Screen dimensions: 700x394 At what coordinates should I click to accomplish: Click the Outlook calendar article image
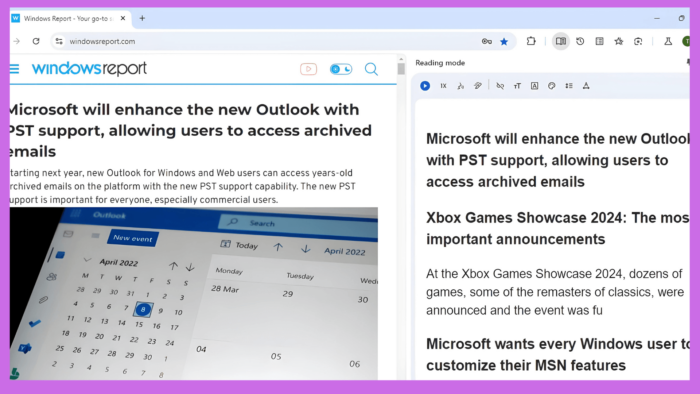pos(194,293)
